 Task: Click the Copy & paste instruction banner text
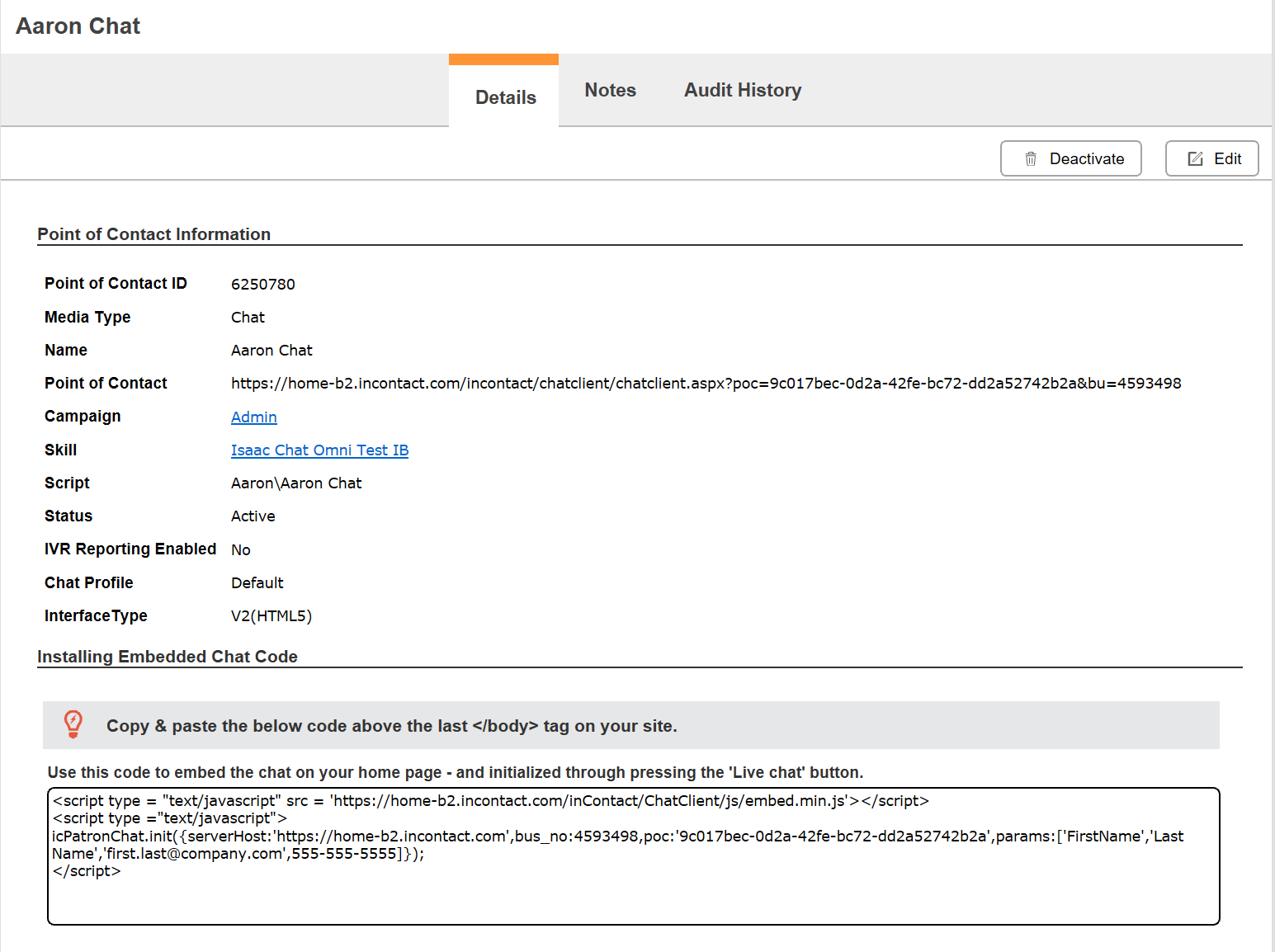[x=391, y=726]
